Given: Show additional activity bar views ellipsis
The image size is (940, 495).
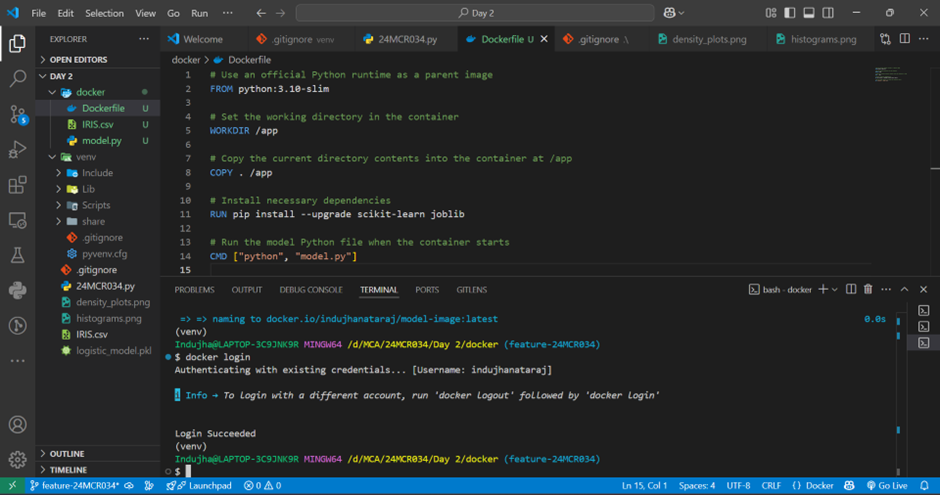Looking at the screenshot, I should click(x=17, y=361).
